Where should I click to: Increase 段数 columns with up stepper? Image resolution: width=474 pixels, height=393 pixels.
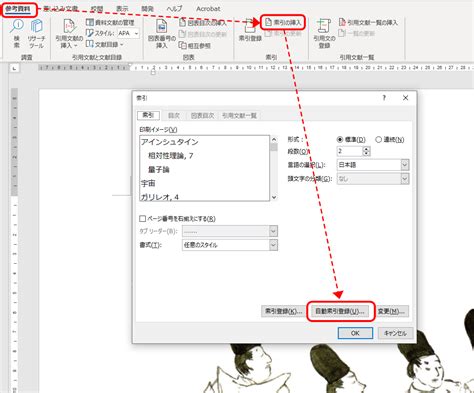pyautogui.click(x=366, y=149)
